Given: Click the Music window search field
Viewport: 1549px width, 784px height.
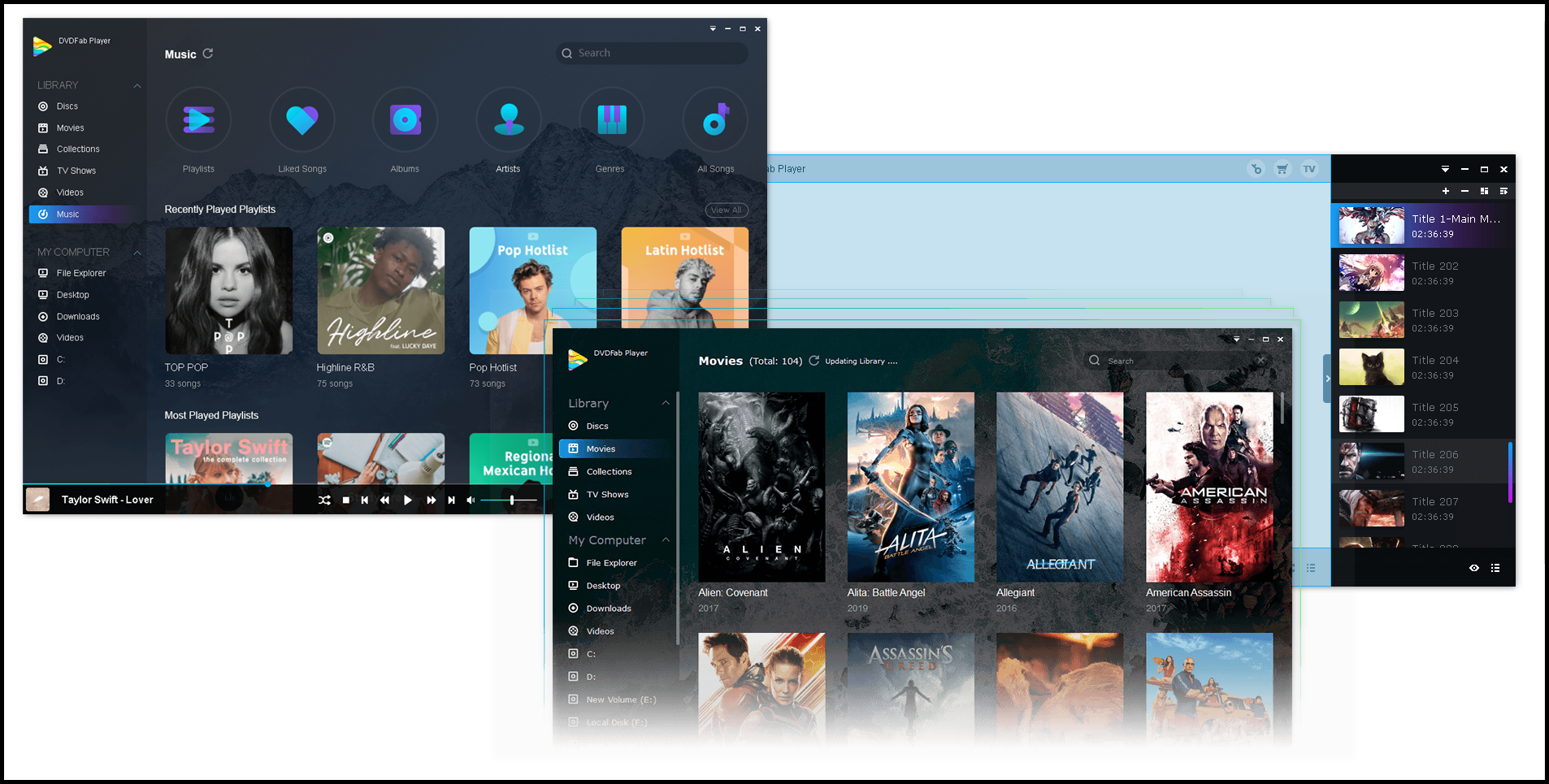Looking at the screenshot, I should coord(652,53).
